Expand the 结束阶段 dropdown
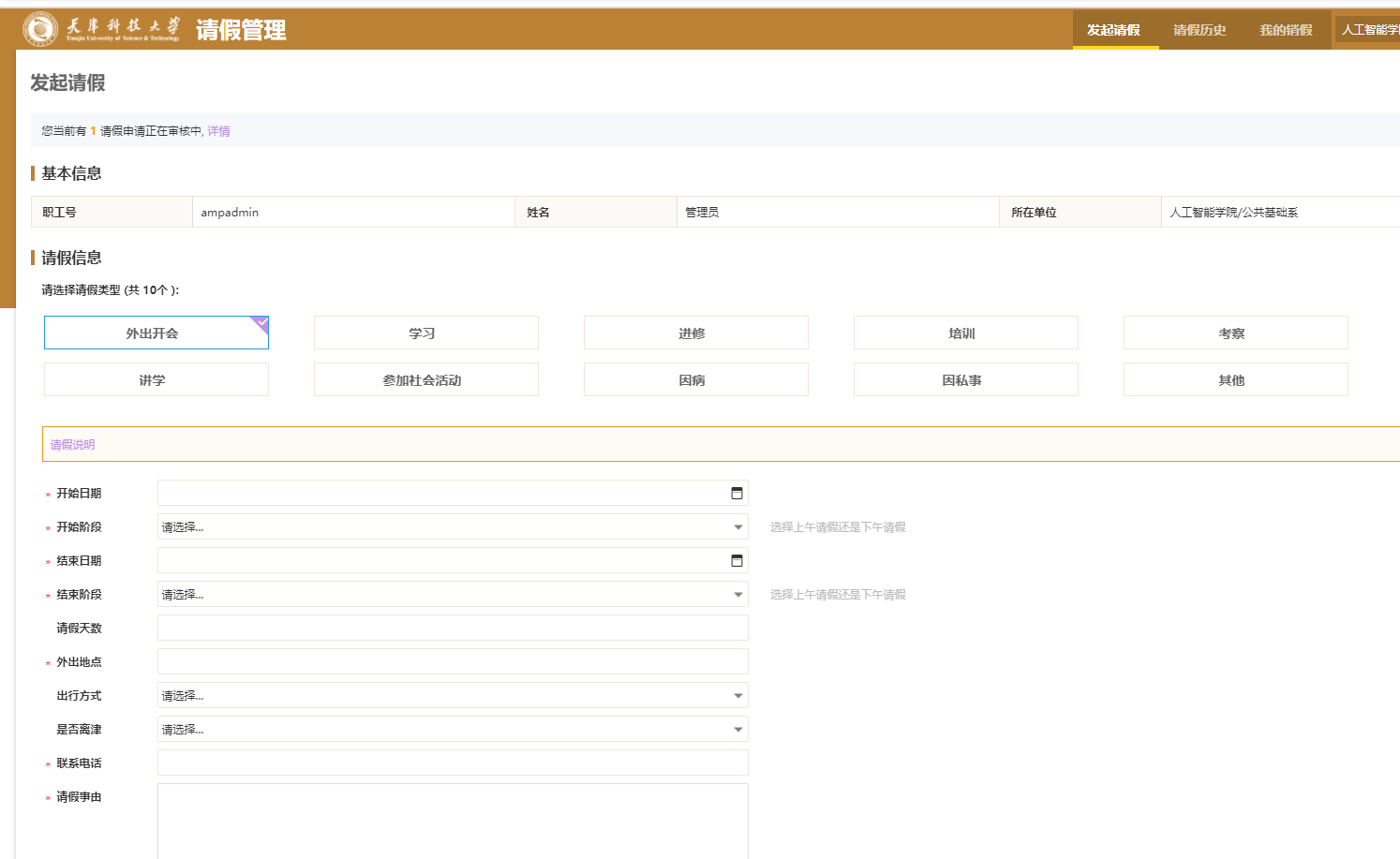 (453, 595)
